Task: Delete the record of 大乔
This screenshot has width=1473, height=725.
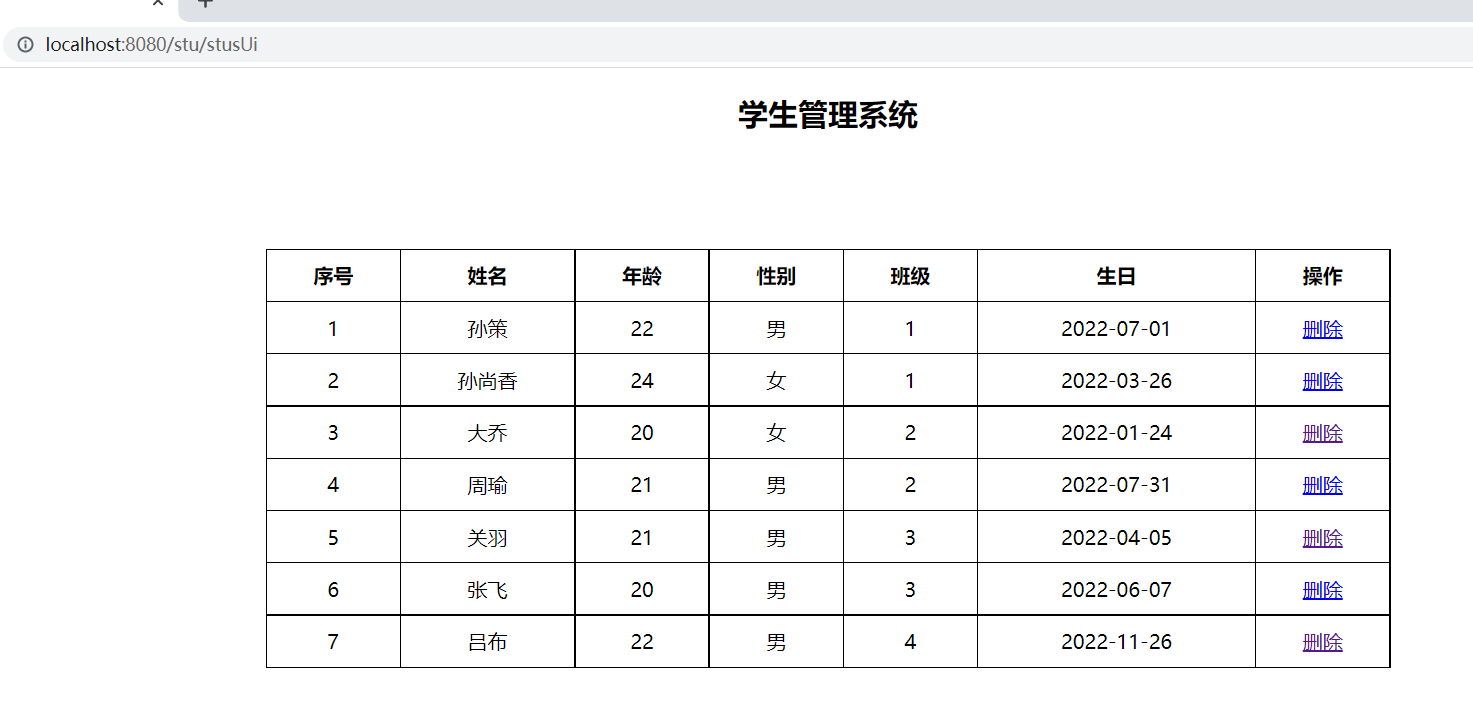Action: pyautogui.click(x=1322, y=432)
